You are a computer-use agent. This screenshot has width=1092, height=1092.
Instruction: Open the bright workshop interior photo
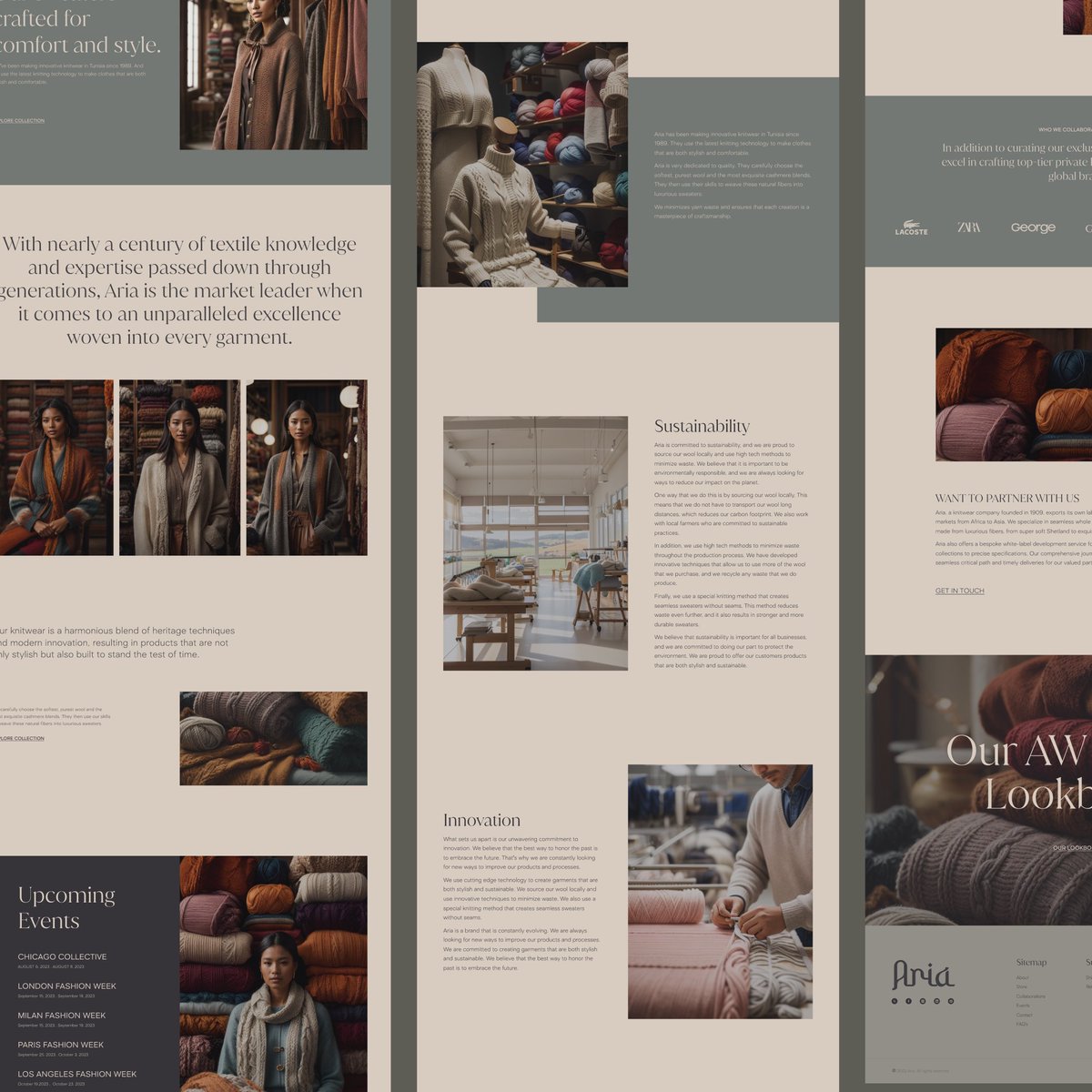click(x=535, y=543)
